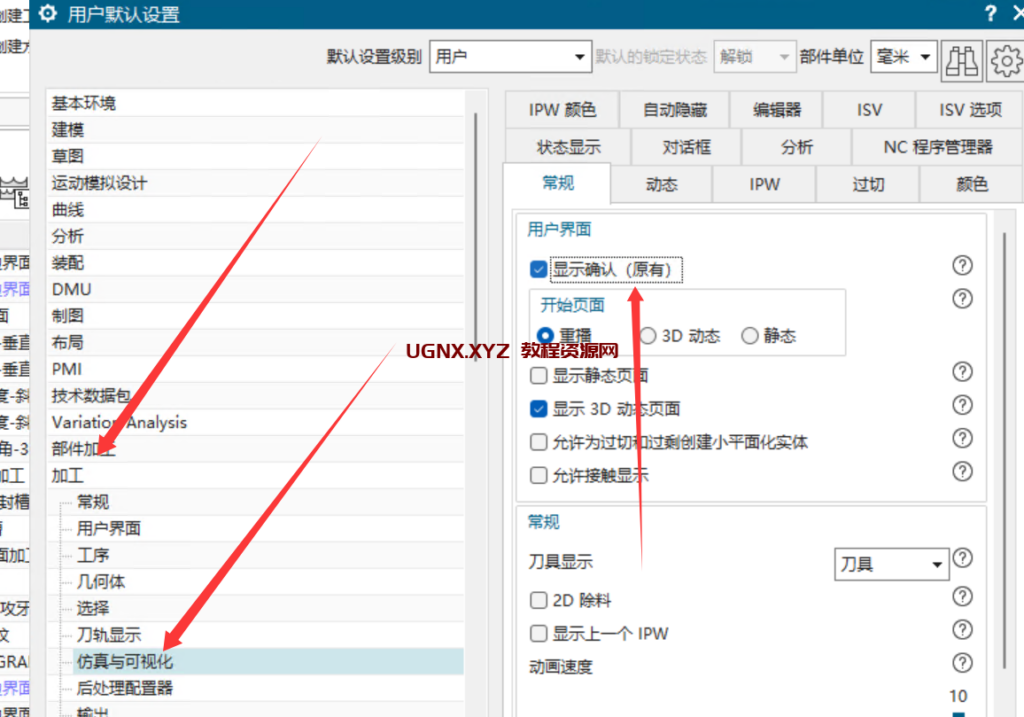Open the 刀具显示 dropdown showing 刀具
The height and width of the screenshot is (717, 1024).
point(890,564)
